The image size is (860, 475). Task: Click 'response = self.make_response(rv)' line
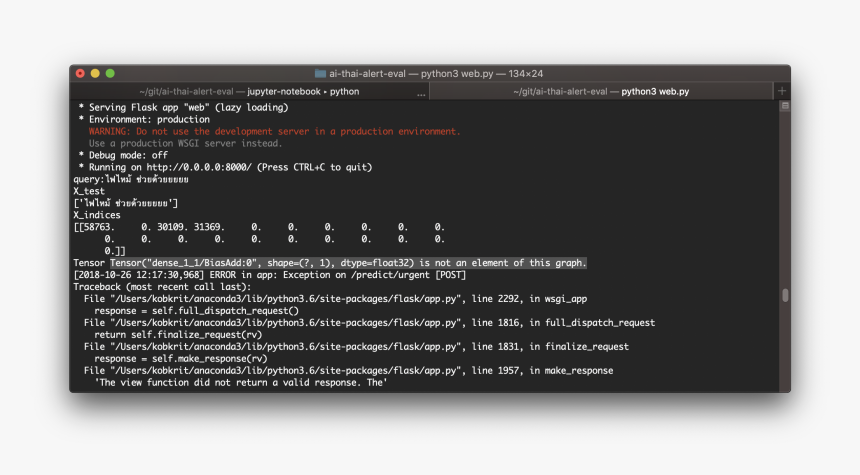pos(180,359)
